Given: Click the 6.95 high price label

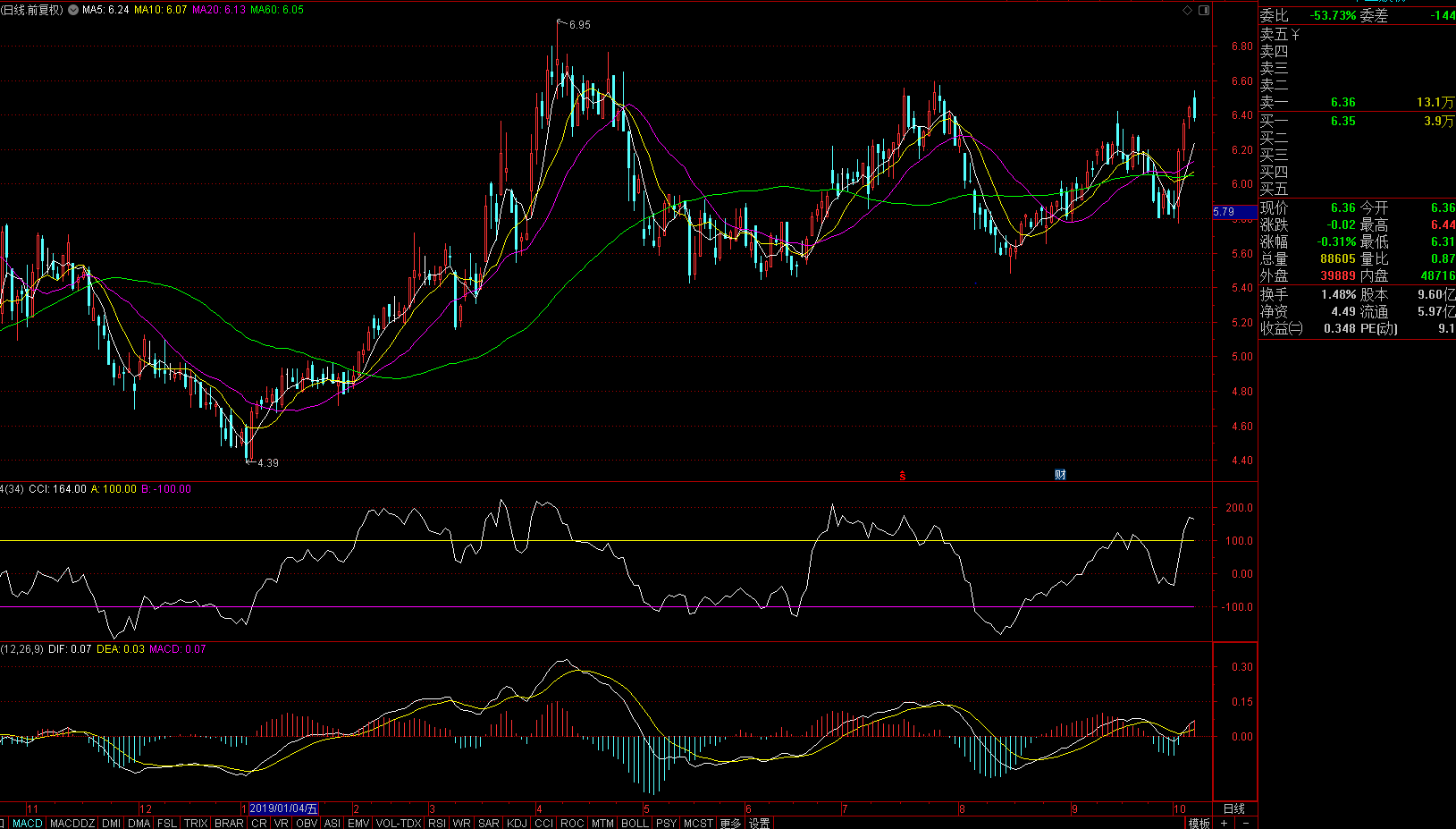Looking at the screenshot, I should click(580, 25).
